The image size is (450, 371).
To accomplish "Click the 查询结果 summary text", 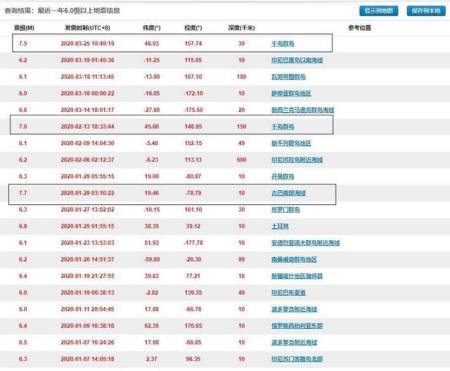I will 62,11.
